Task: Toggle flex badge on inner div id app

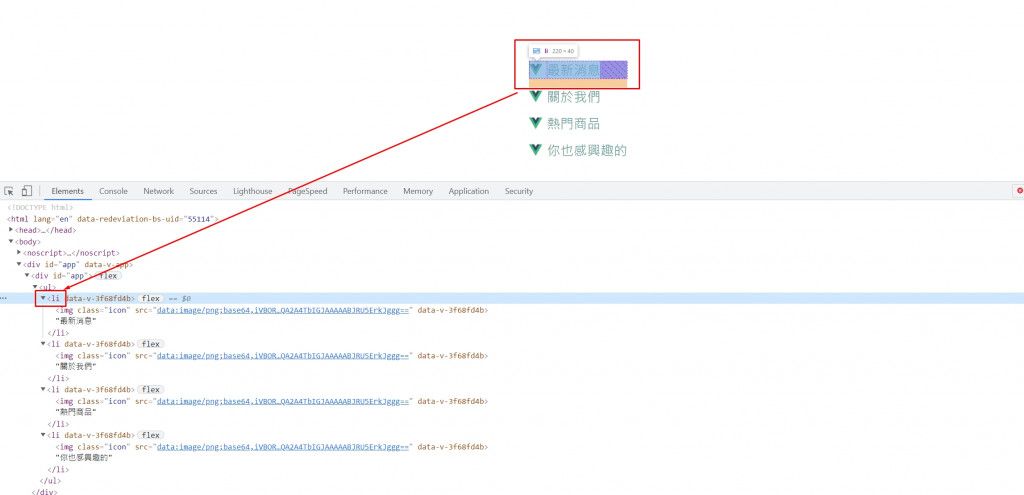Action: tap(108, 276)
